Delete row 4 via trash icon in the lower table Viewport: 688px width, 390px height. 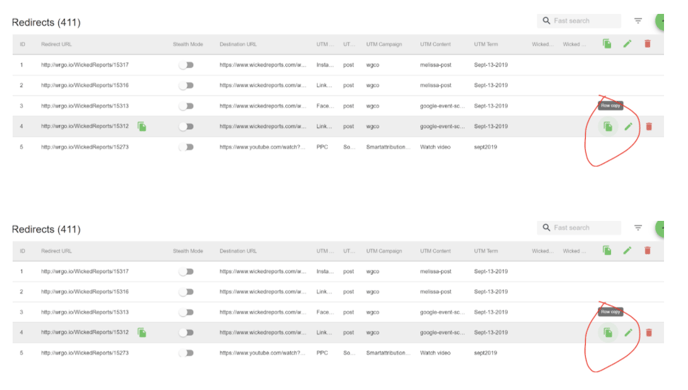pyautogui.click(x=649, y=333)
